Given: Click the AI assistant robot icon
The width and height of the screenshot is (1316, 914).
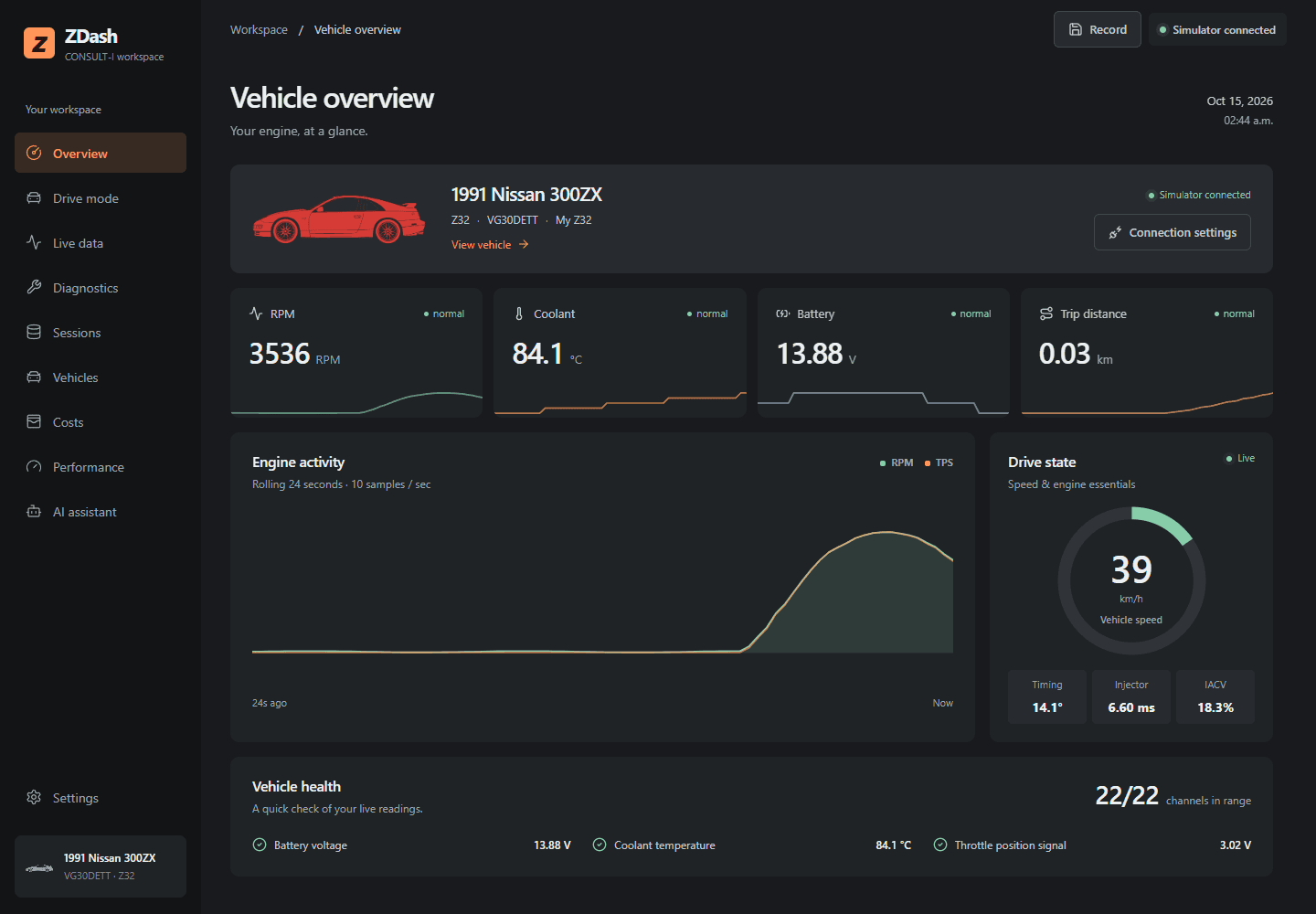Looking at the screenshot, I should [x=34, y=511].
